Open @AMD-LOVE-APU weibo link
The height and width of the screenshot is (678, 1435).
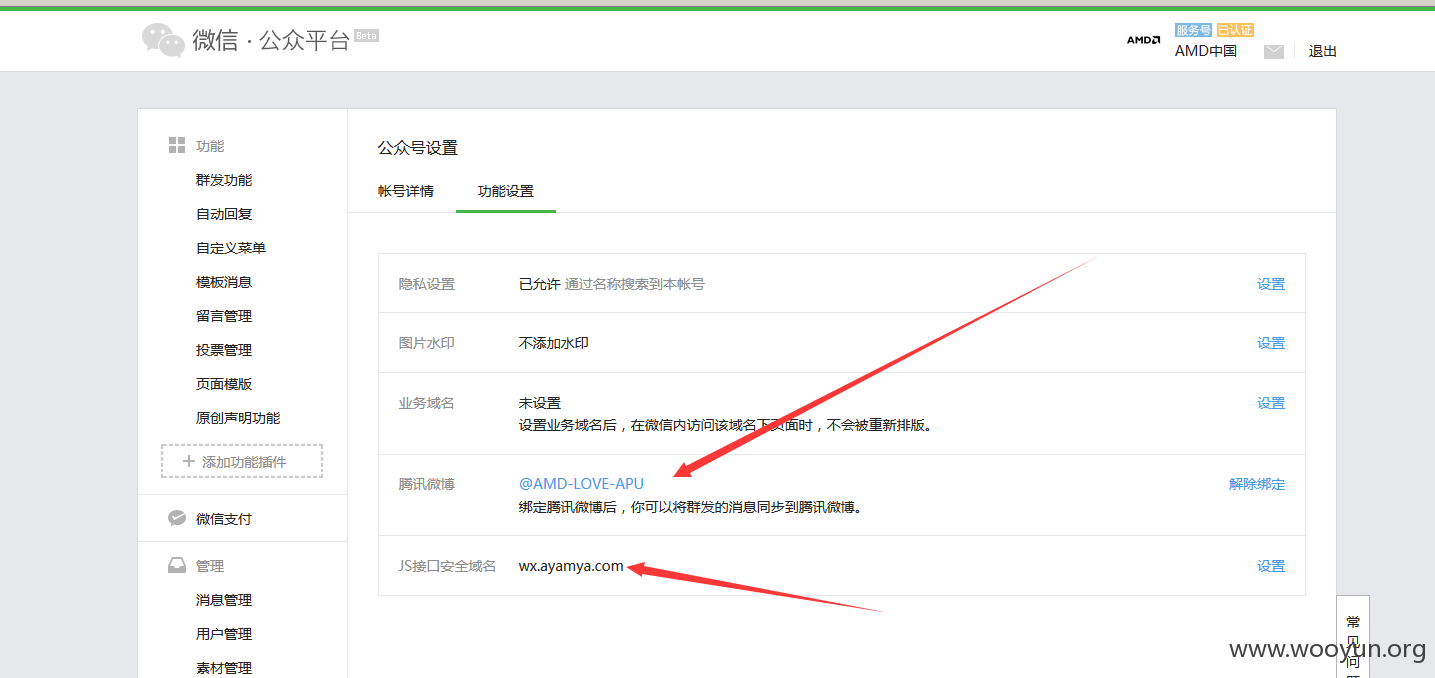point(581,484)
